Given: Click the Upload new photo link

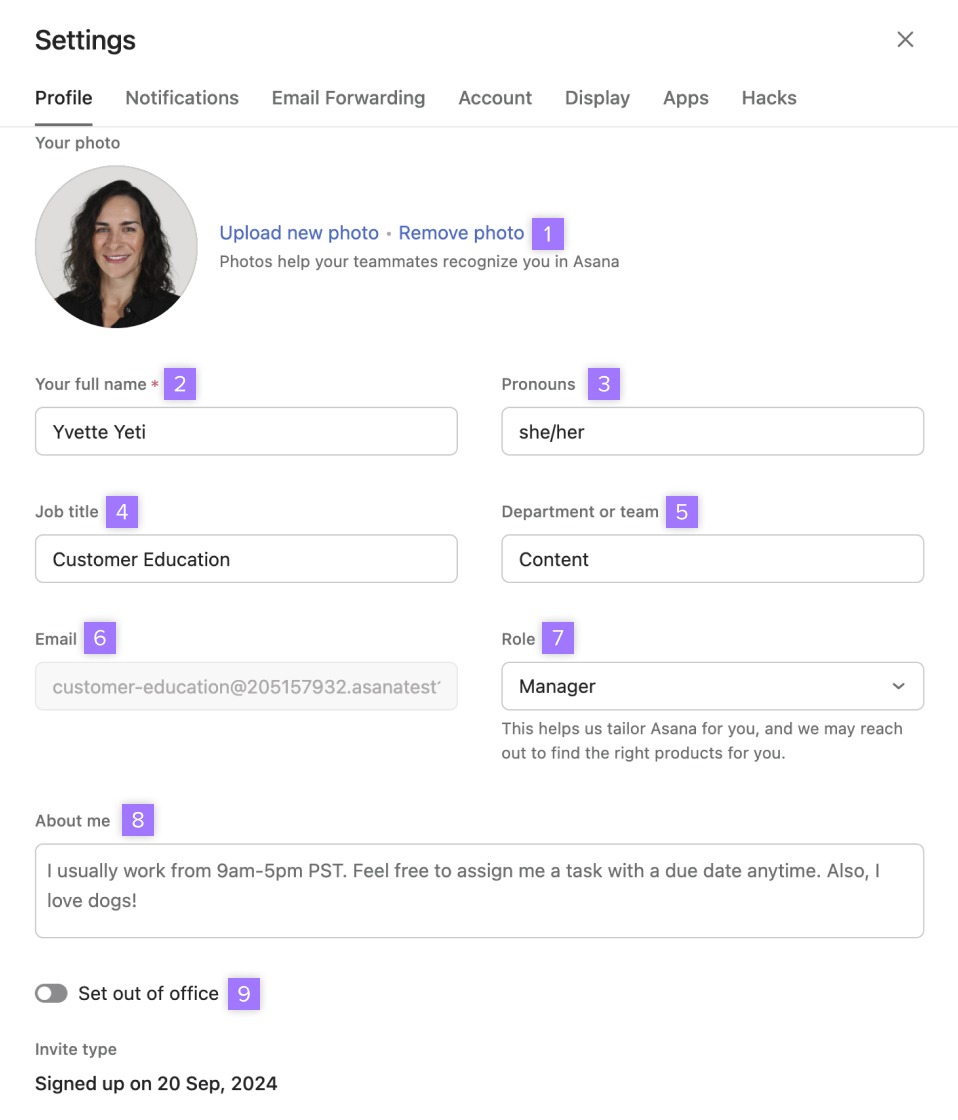Looking at the screenshot, I should point(298,232).
